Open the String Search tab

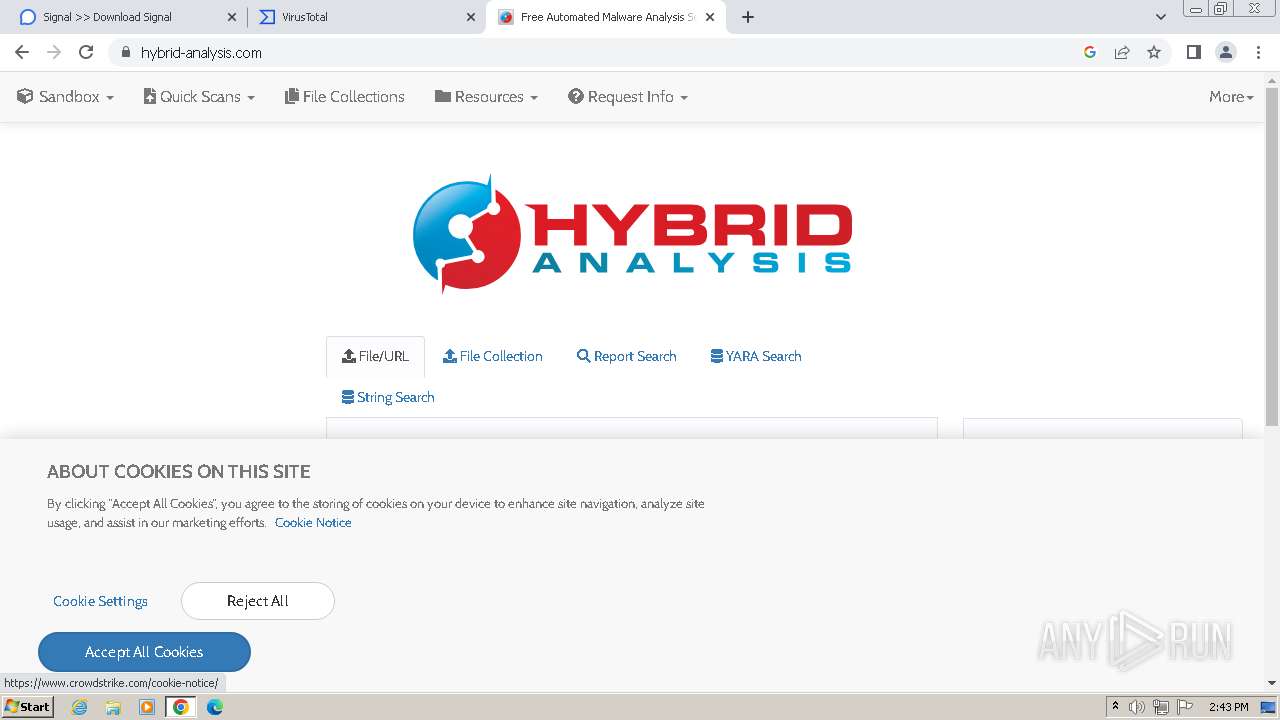[388, 397]
